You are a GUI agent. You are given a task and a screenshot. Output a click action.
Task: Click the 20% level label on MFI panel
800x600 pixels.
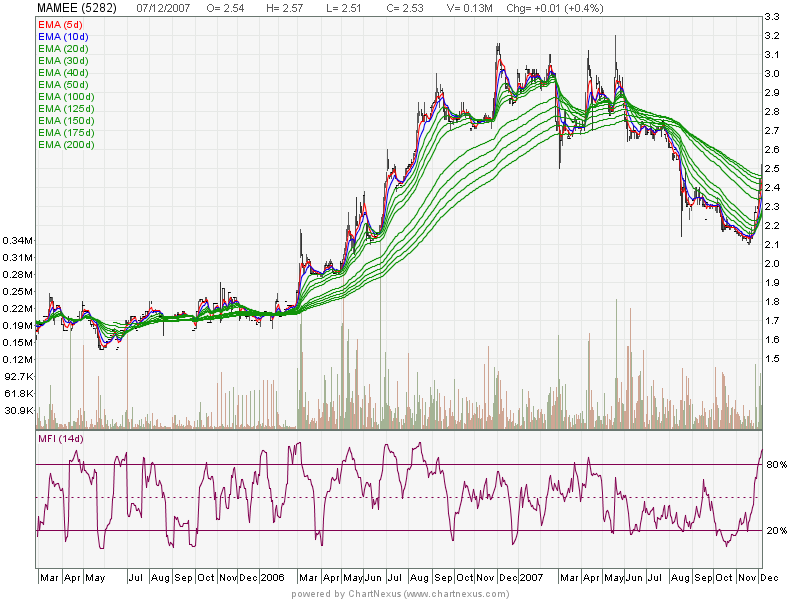coord(778,531)
